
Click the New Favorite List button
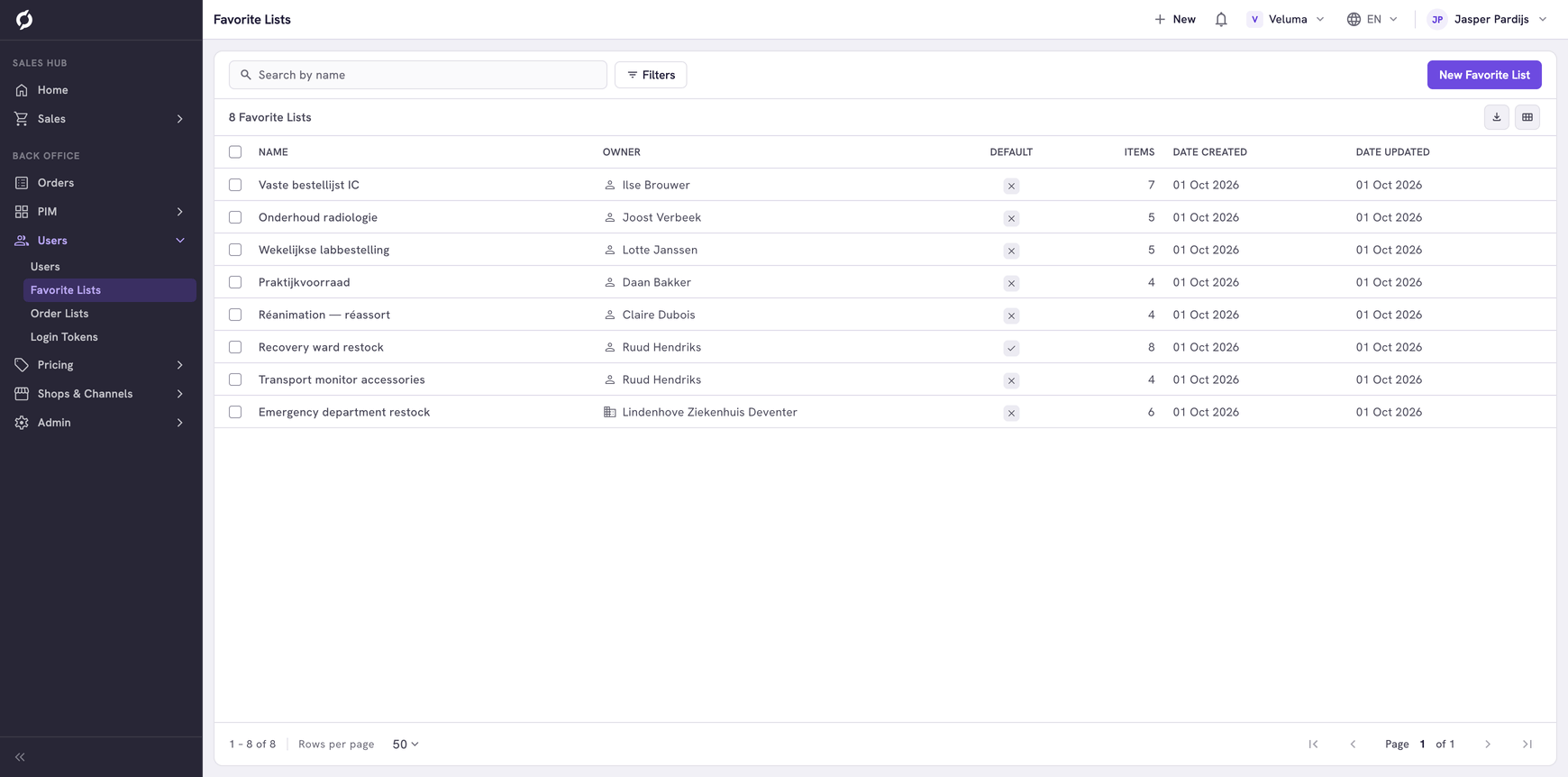(1484, 75)
